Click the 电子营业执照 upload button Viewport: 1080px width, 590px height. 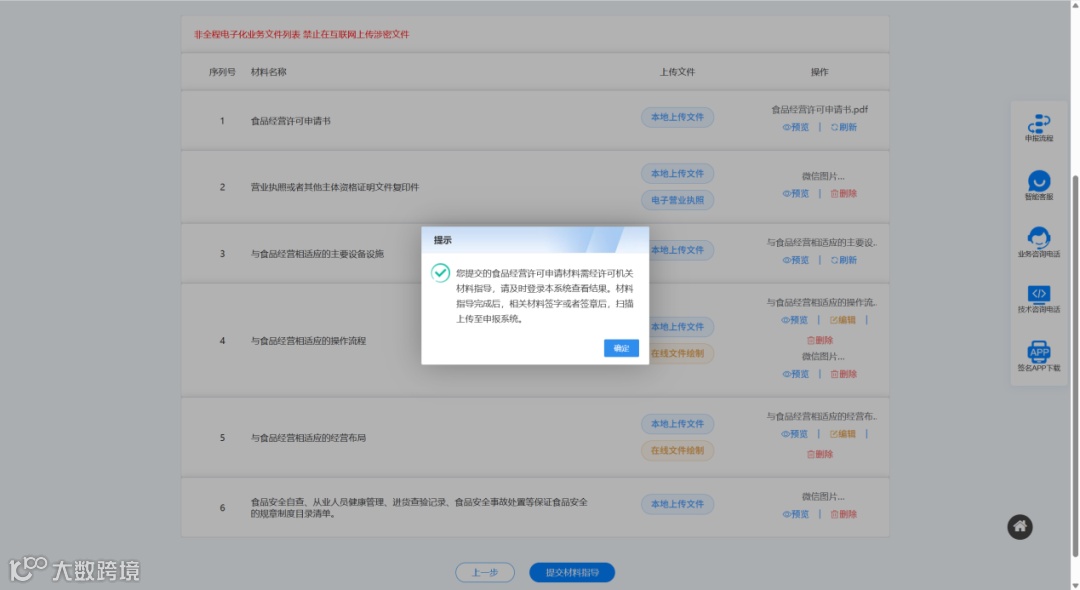pos(678,200)
